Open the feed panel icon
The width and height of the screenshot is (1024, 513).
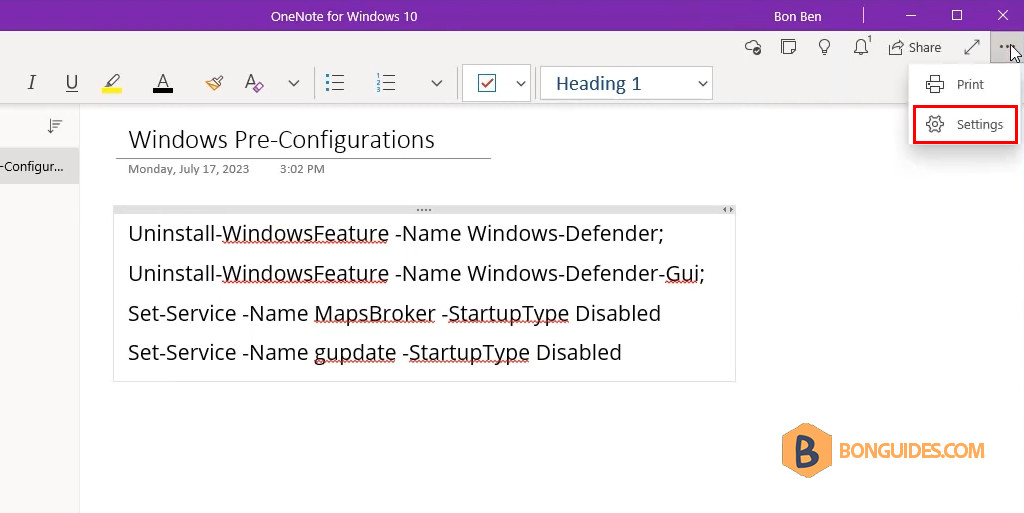[788, 47]
